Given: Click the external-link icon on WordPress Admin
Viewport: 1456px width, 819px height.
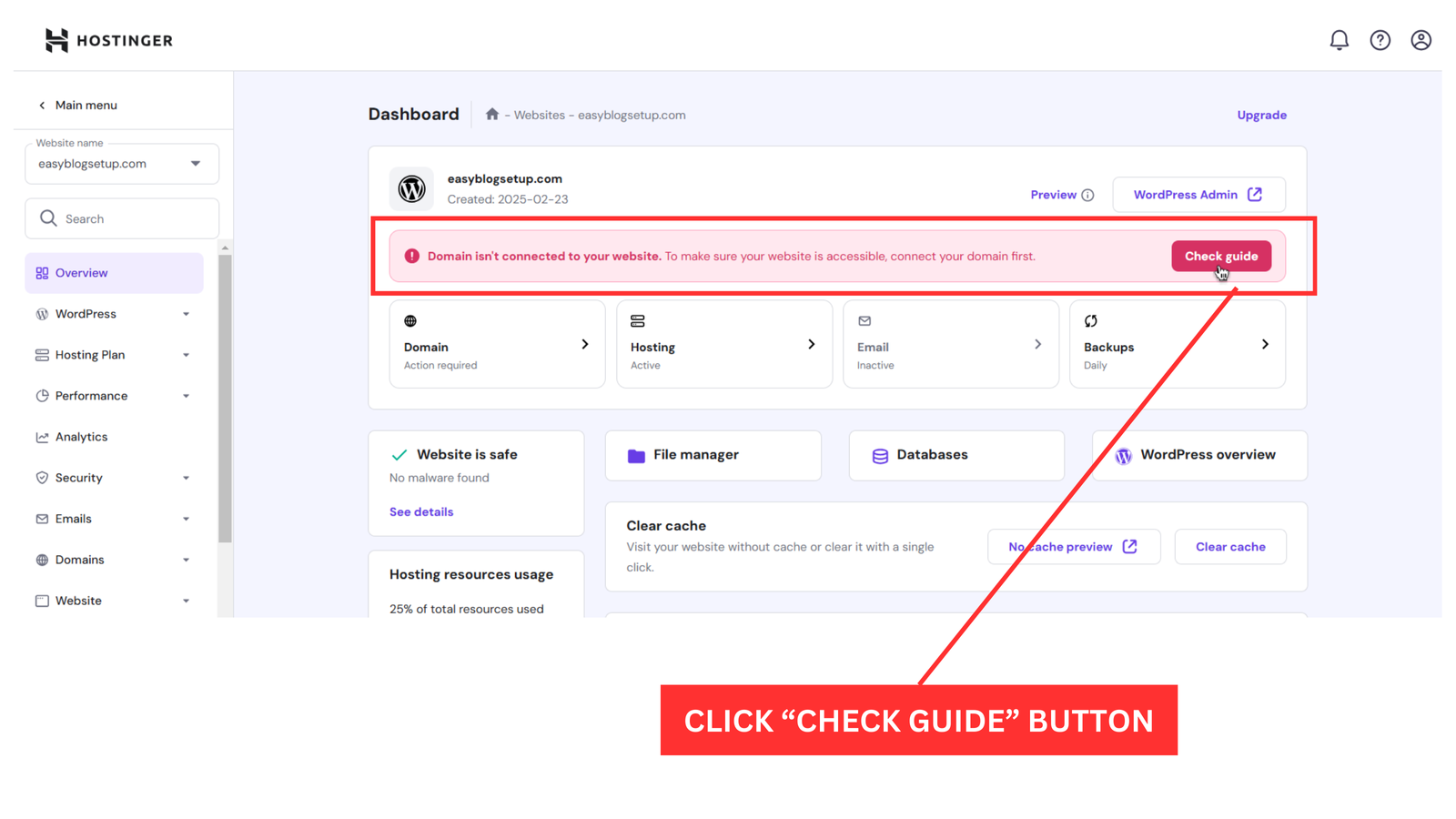Looking at the screenshot, I should coord(1255,194).
